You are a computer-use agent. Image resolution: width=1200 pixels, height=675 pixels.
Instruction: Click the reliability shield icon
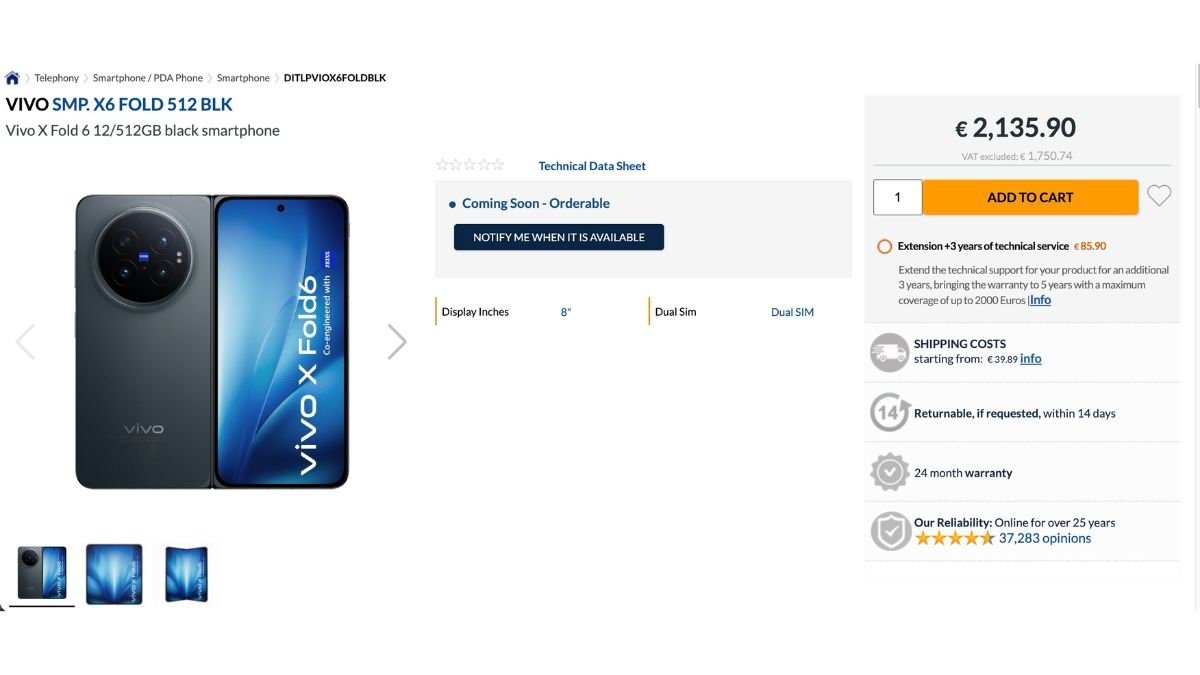tap(889, 531)
